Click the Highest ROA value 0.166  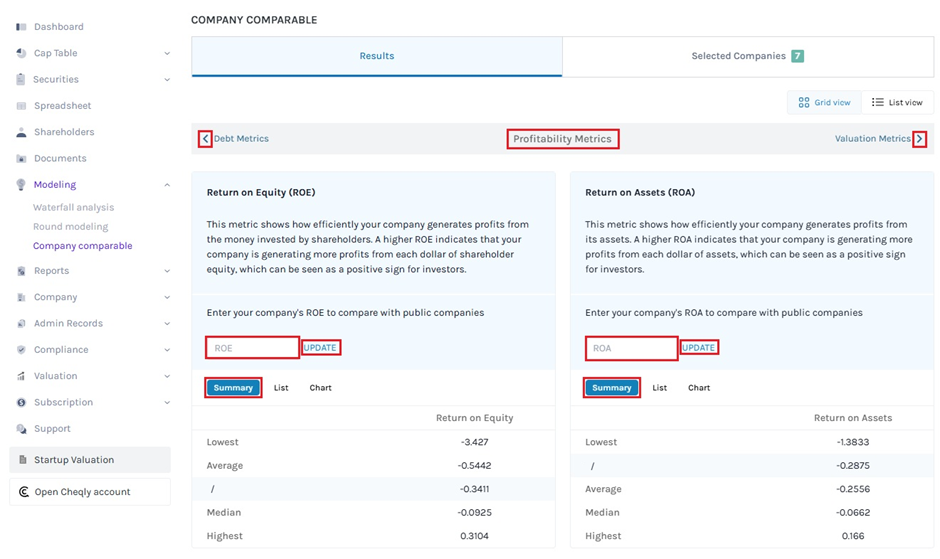(852, 536)
